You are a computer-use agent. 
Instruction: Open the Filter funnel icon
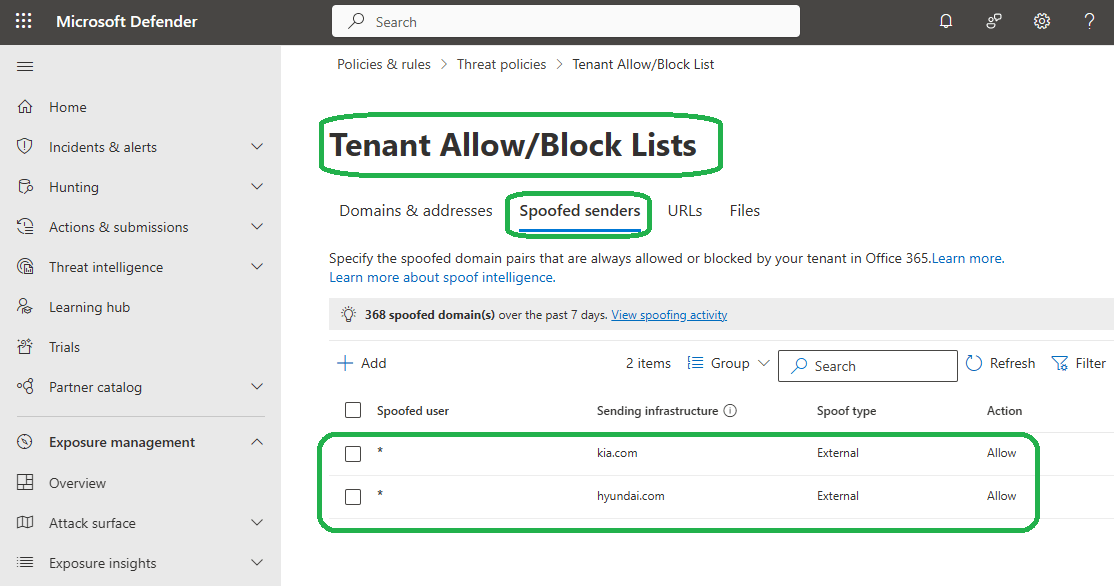click(1060, 363)
